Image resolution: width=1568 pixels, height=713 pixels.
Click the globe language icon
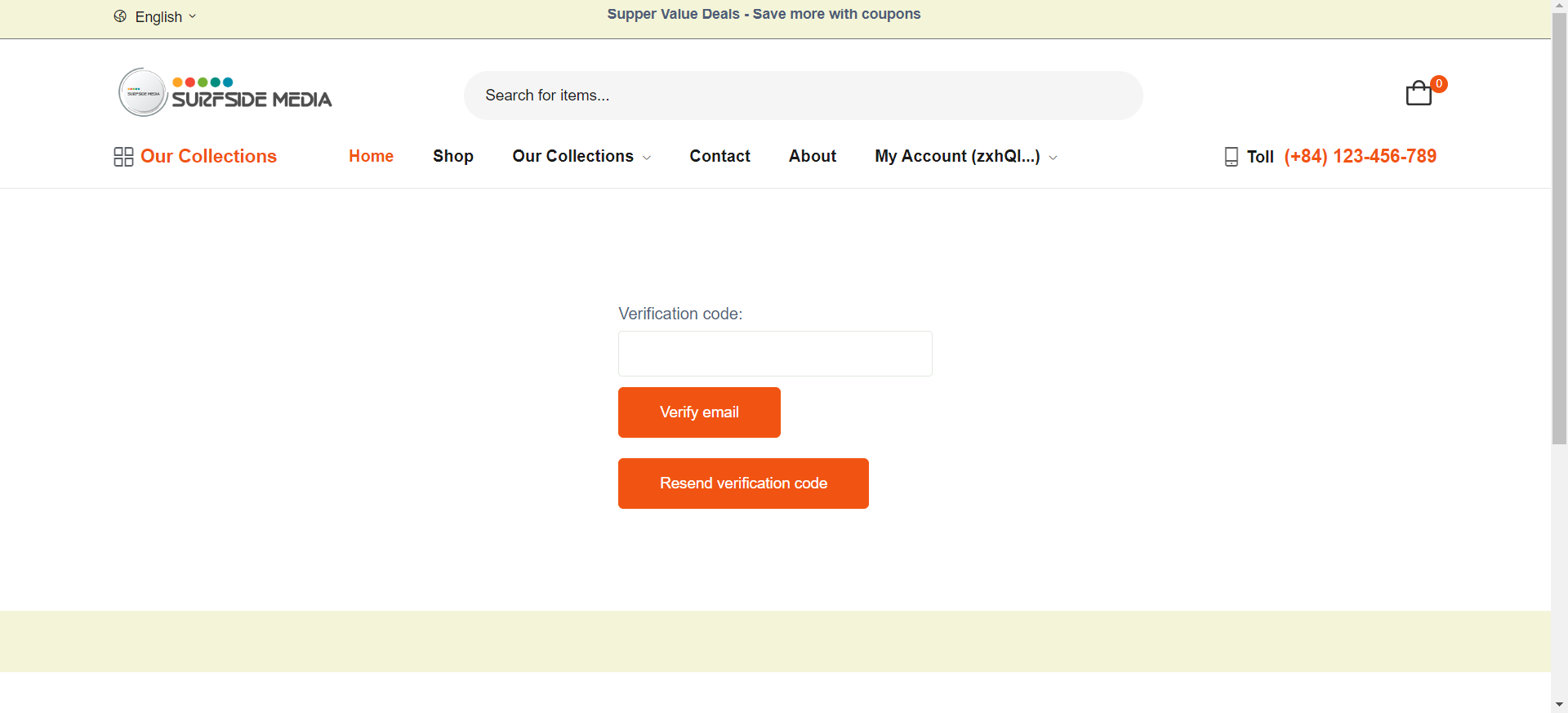pyautogui.click(x=120, y=16)
